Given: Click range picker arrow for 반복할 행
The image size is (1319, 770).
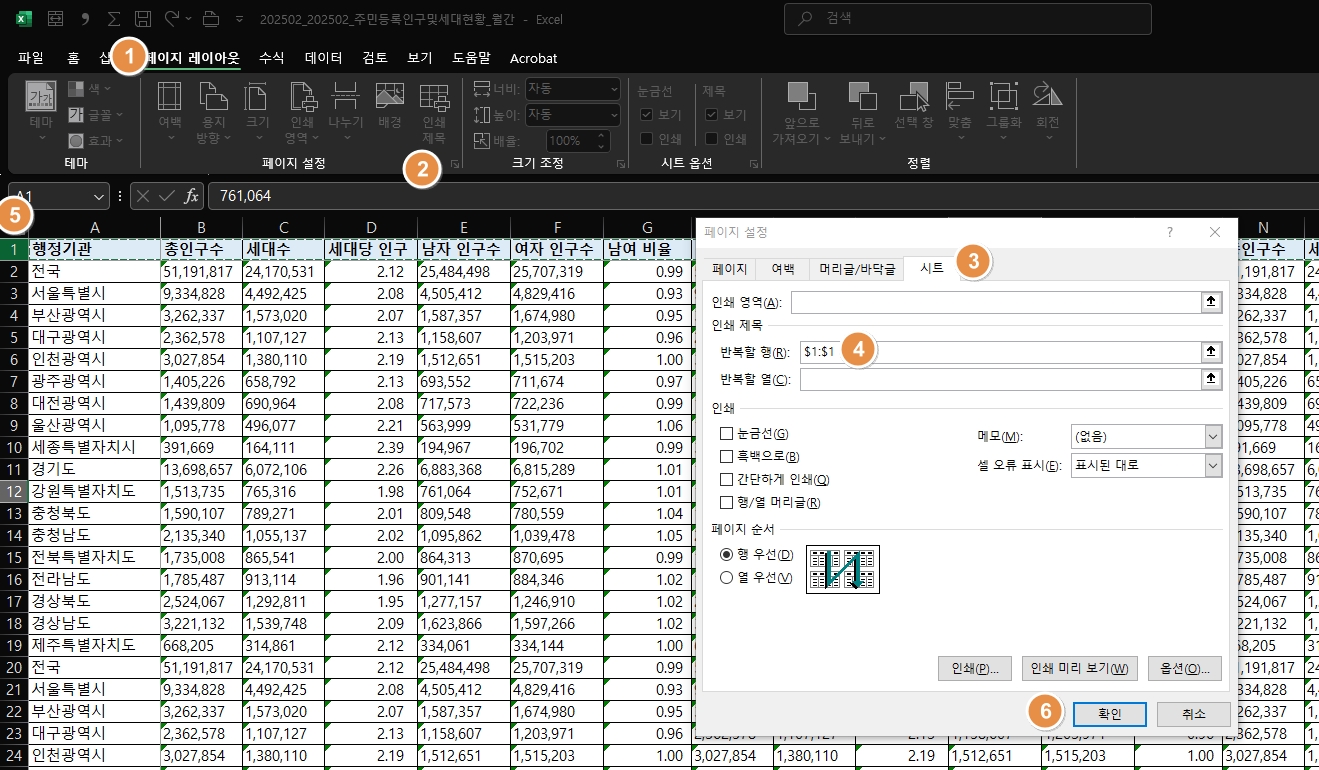Looking at the screenshot, I should coord(1211,352).
